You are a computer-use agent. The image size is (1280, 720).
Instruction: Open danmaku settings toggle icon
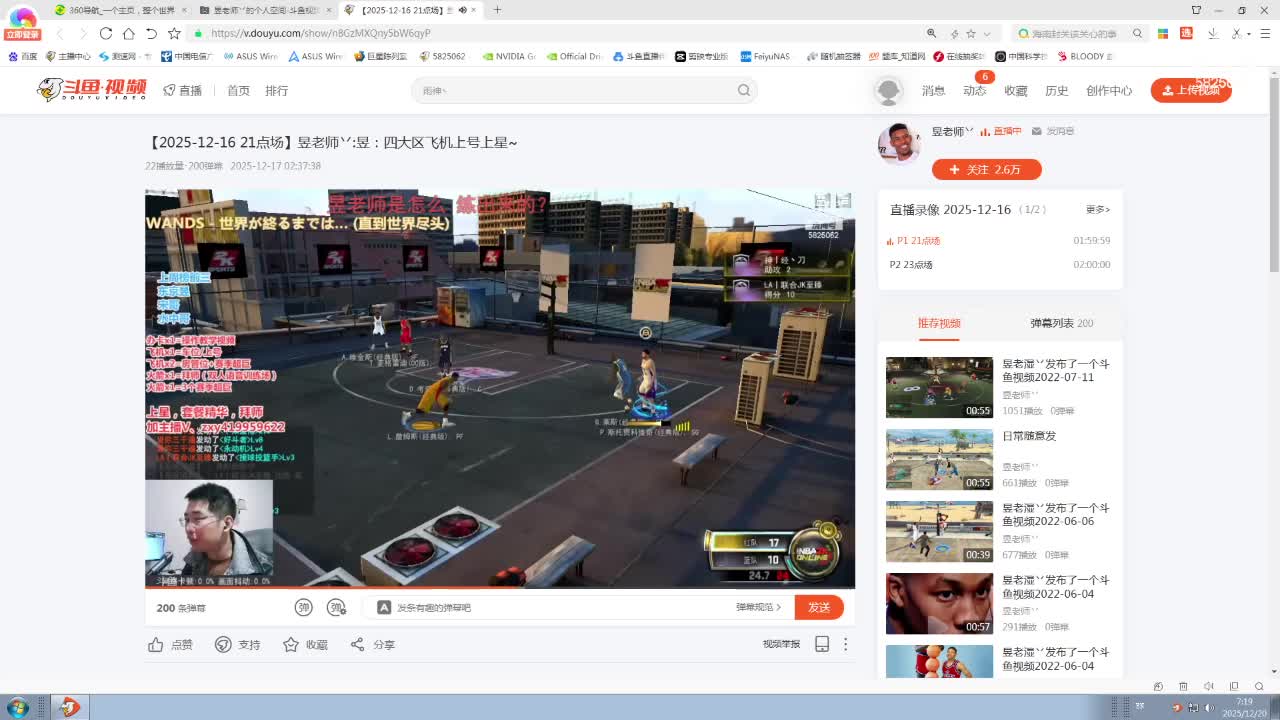[337, 607]
